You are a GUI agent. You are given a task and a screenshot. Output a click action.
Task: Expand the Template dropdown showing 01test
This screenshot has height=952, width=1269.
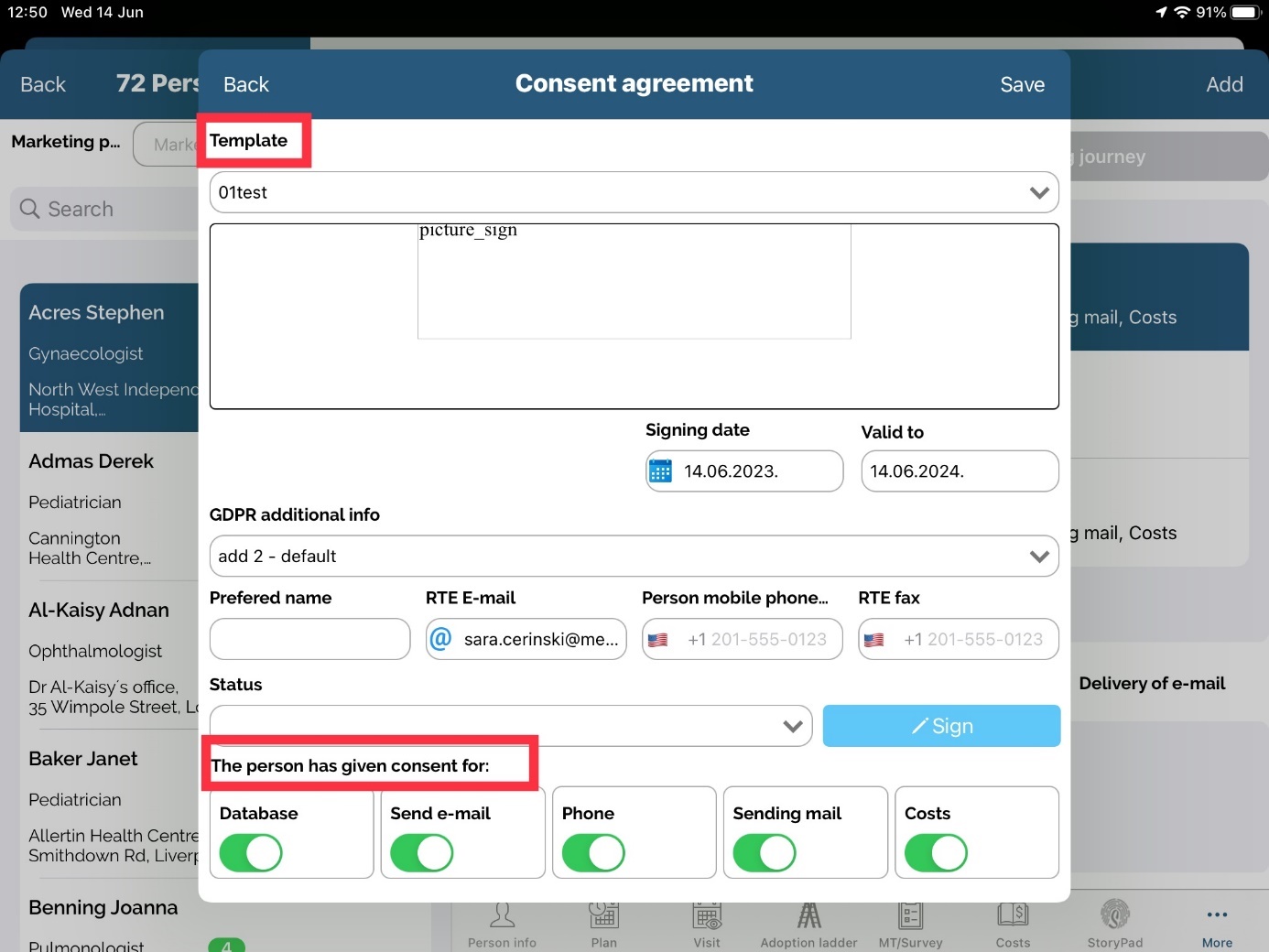634,193
